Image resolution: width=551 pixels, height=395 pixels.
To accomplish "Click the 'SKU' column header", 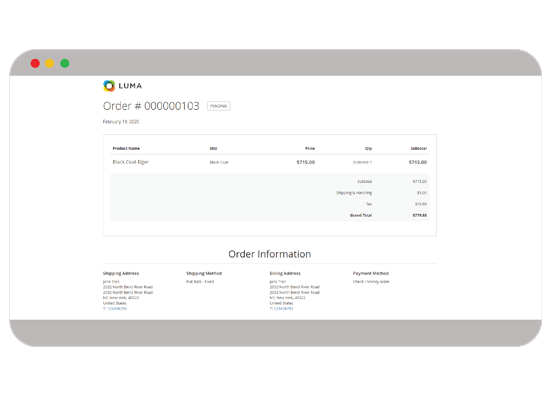I will tap(213, 148).
